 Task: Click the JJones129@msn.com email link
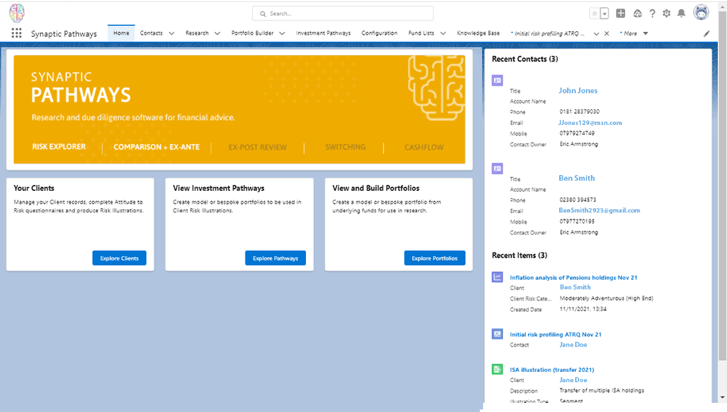pos(590,123)
